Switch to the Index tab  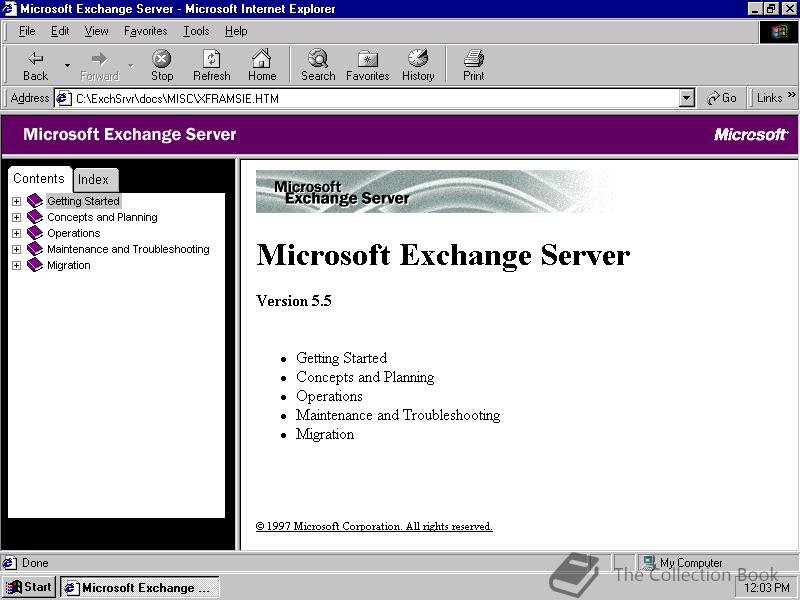(96, 180)
